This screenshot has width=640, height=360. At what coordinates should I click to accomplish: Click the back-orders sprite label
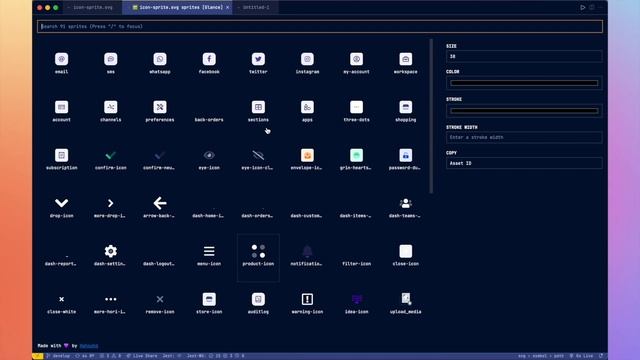(x=209, y=120)
